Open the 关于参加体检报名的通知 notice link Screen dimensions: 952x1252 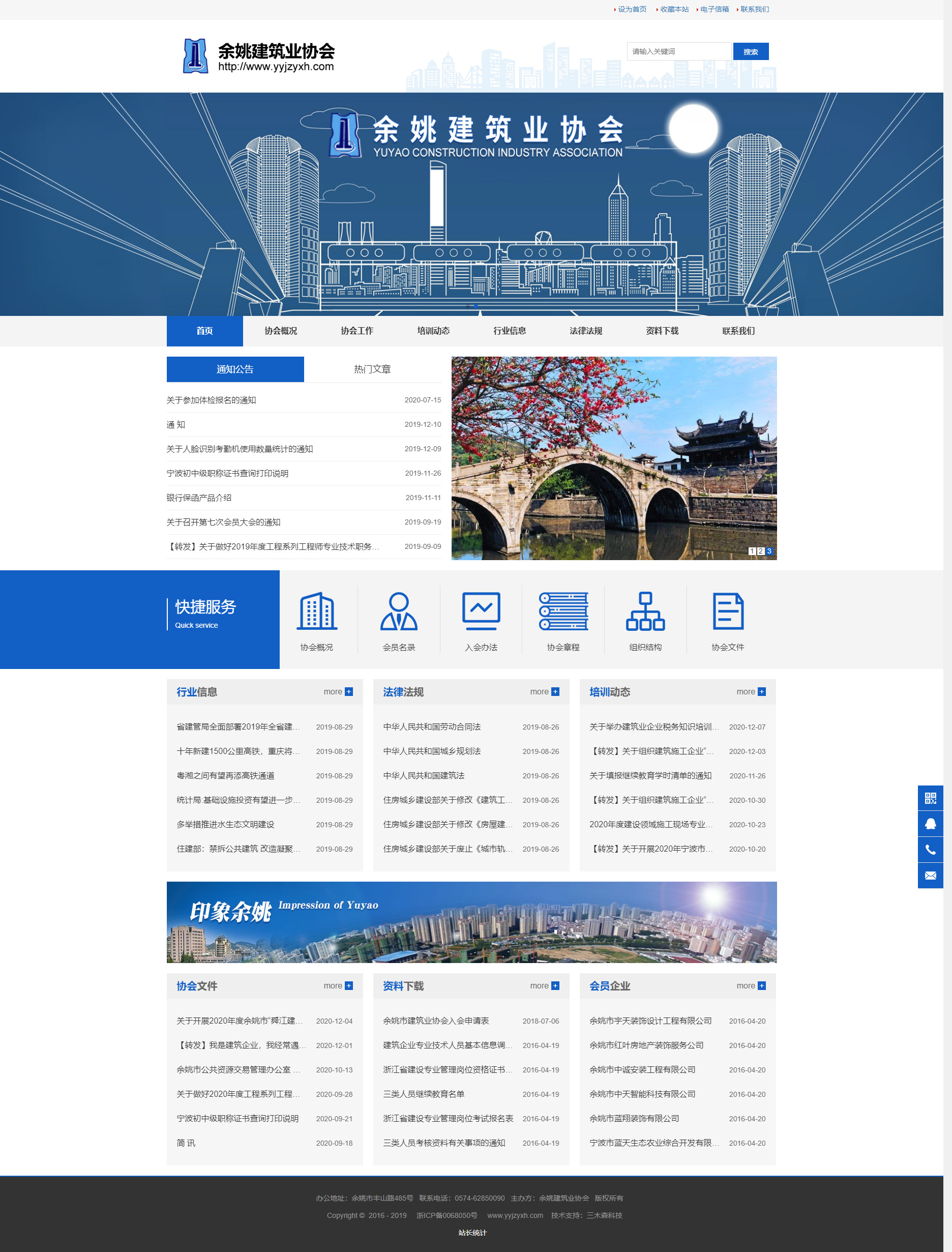point(212,400)
